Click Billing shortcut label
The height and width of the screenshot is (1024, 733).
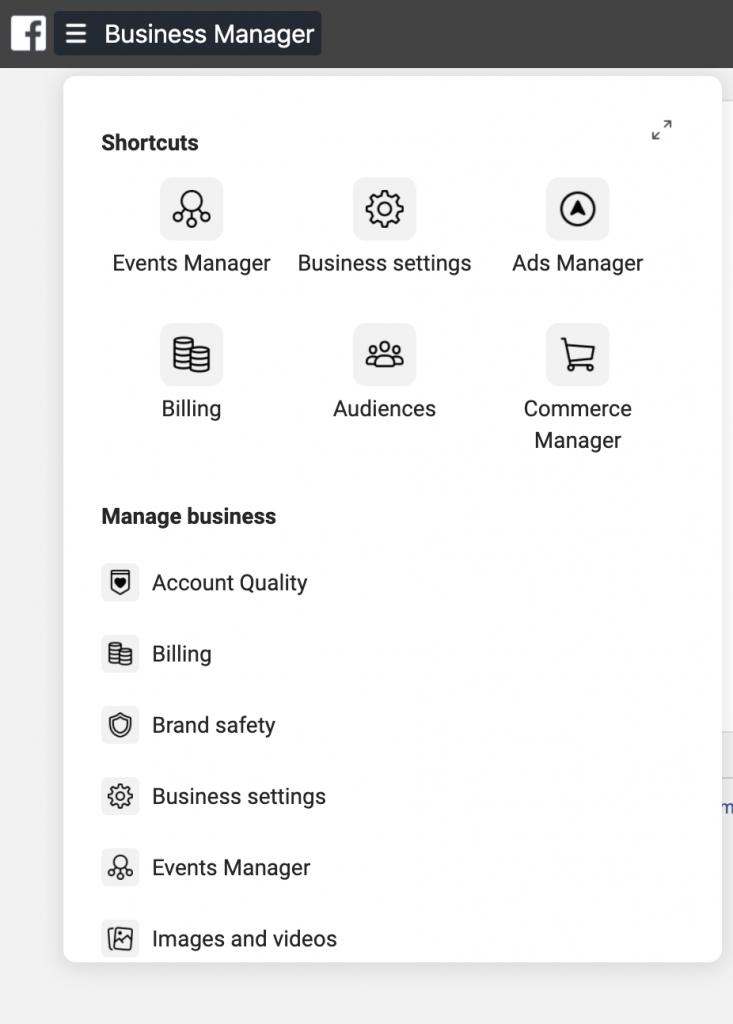[x=191, y=409]
